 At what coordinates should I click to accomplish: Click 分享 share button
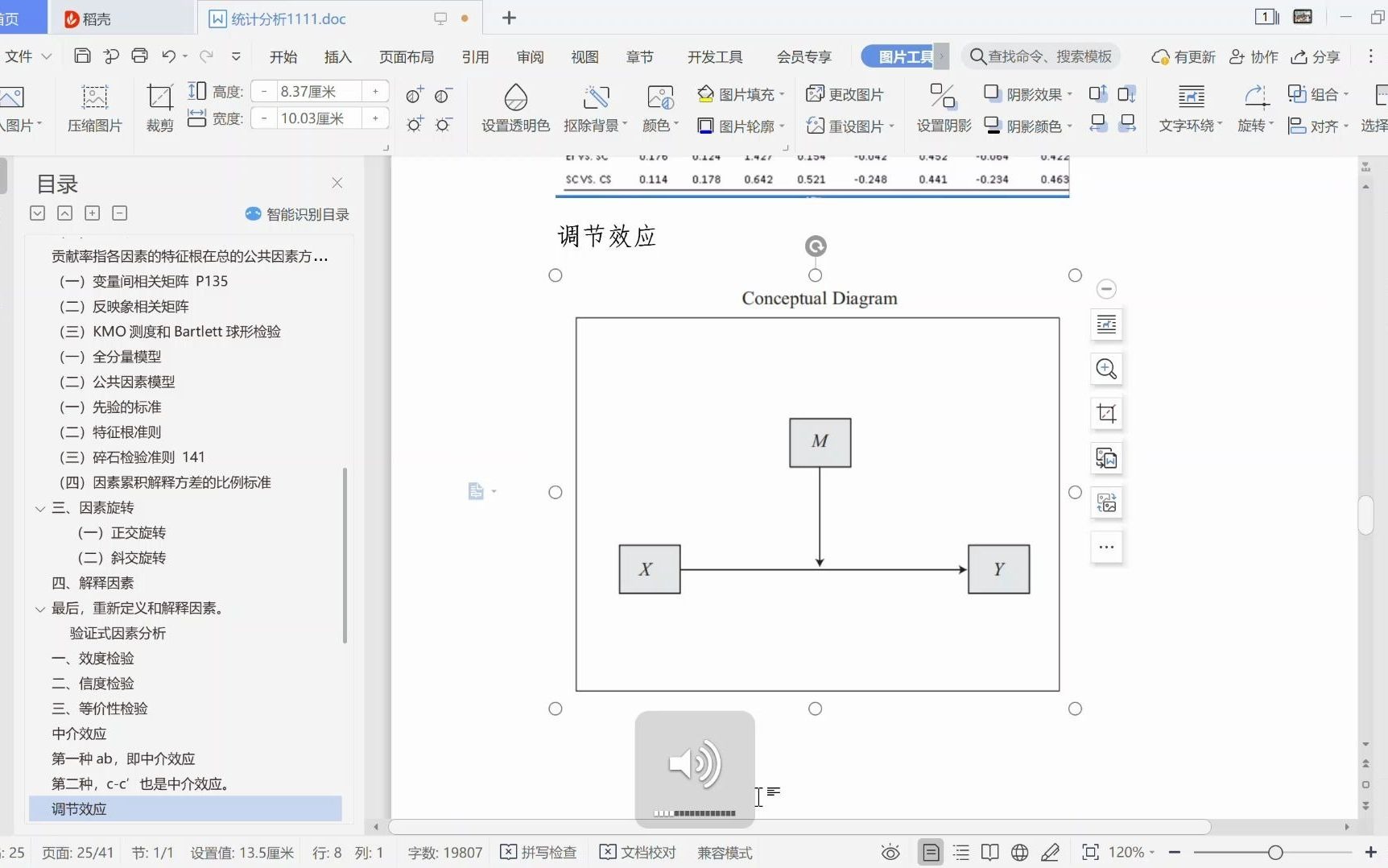(x=1316, y=56)
